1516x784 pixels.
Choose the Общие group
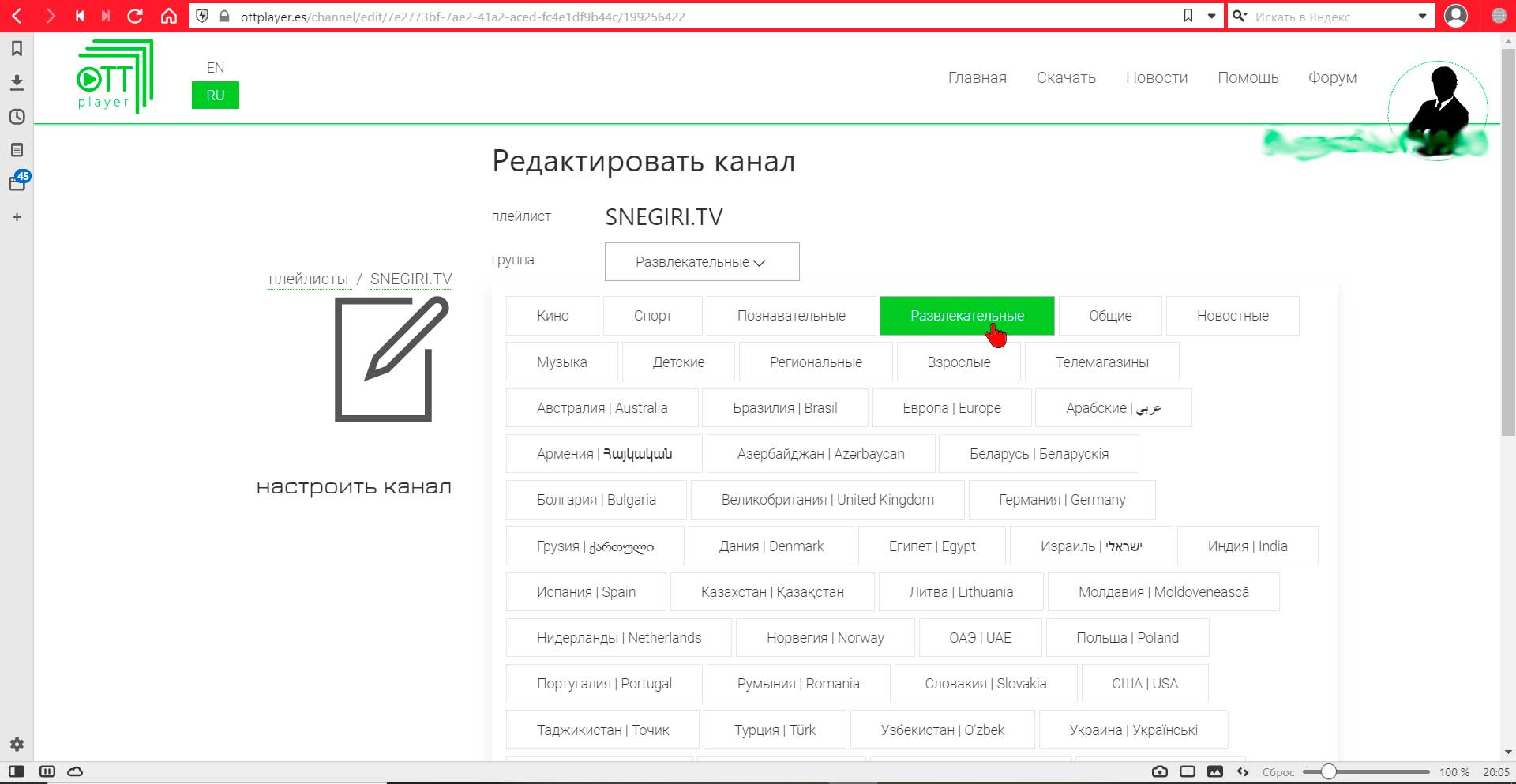click(1110, 316)
